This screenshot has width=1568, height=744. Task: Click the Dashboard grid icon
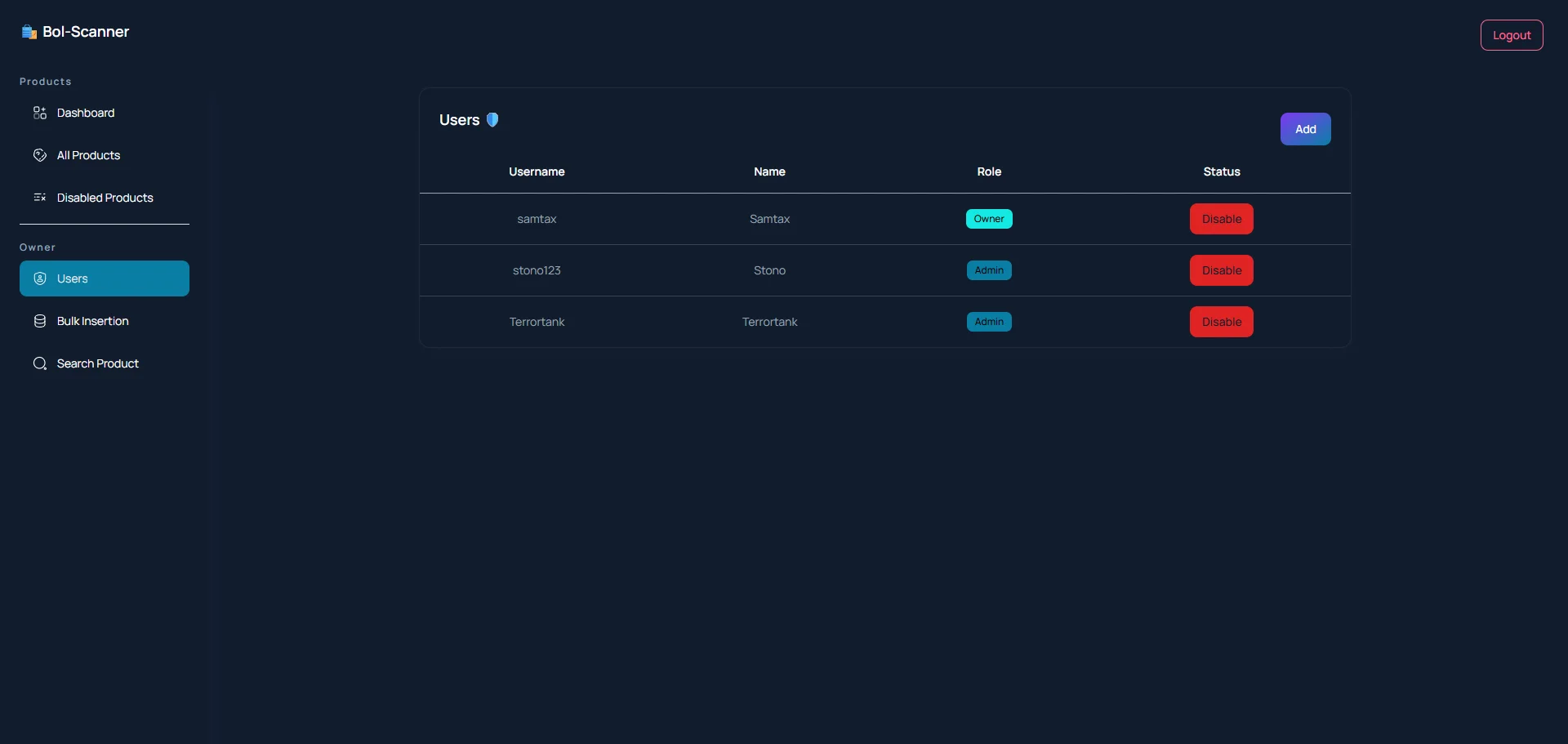pos(39,113)
